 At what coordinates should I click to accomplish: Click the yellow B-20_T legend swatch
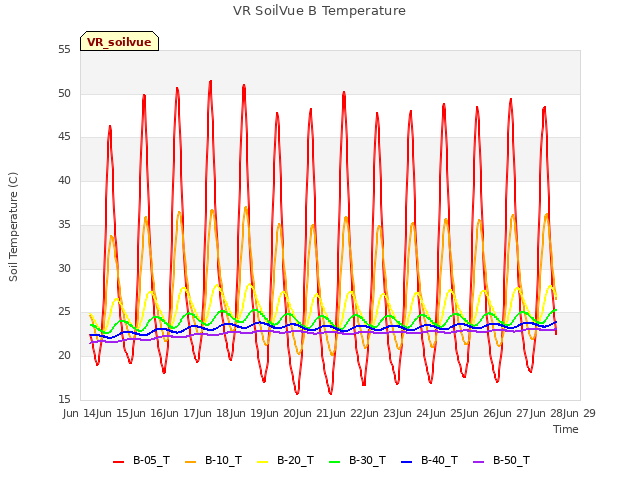[x=262, y=462]
